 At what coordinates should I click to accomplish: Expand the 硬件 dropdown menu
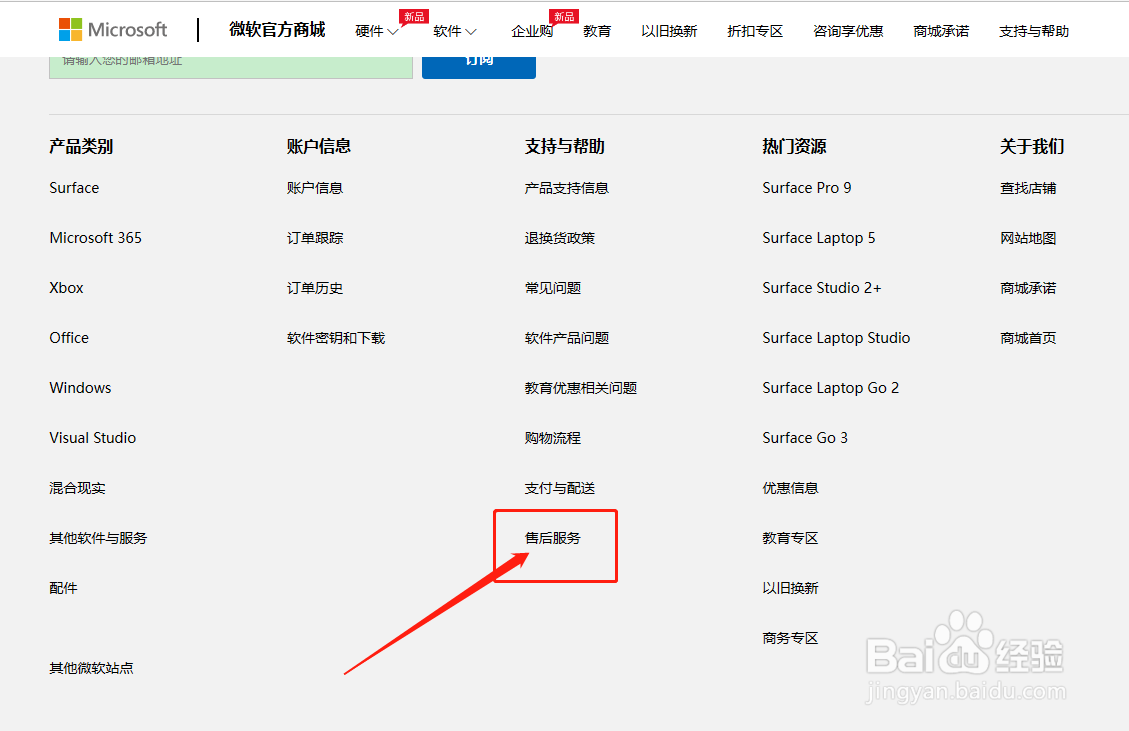(377, 31)
